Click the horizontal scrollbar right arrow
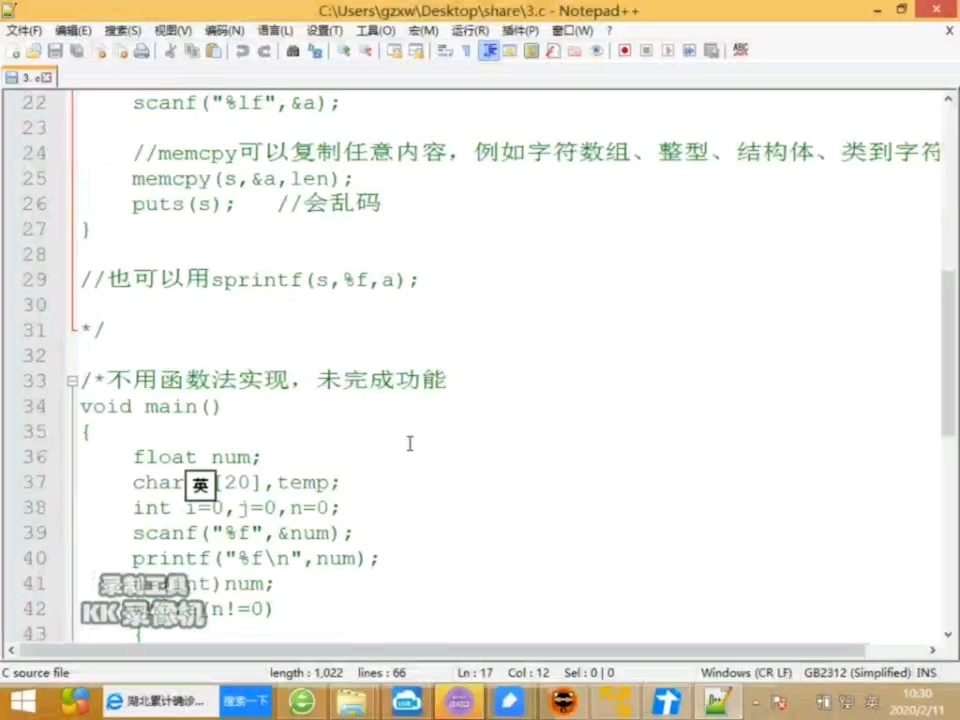The width and height of the screenshot is (960, 720). click(x=932, y=651)
